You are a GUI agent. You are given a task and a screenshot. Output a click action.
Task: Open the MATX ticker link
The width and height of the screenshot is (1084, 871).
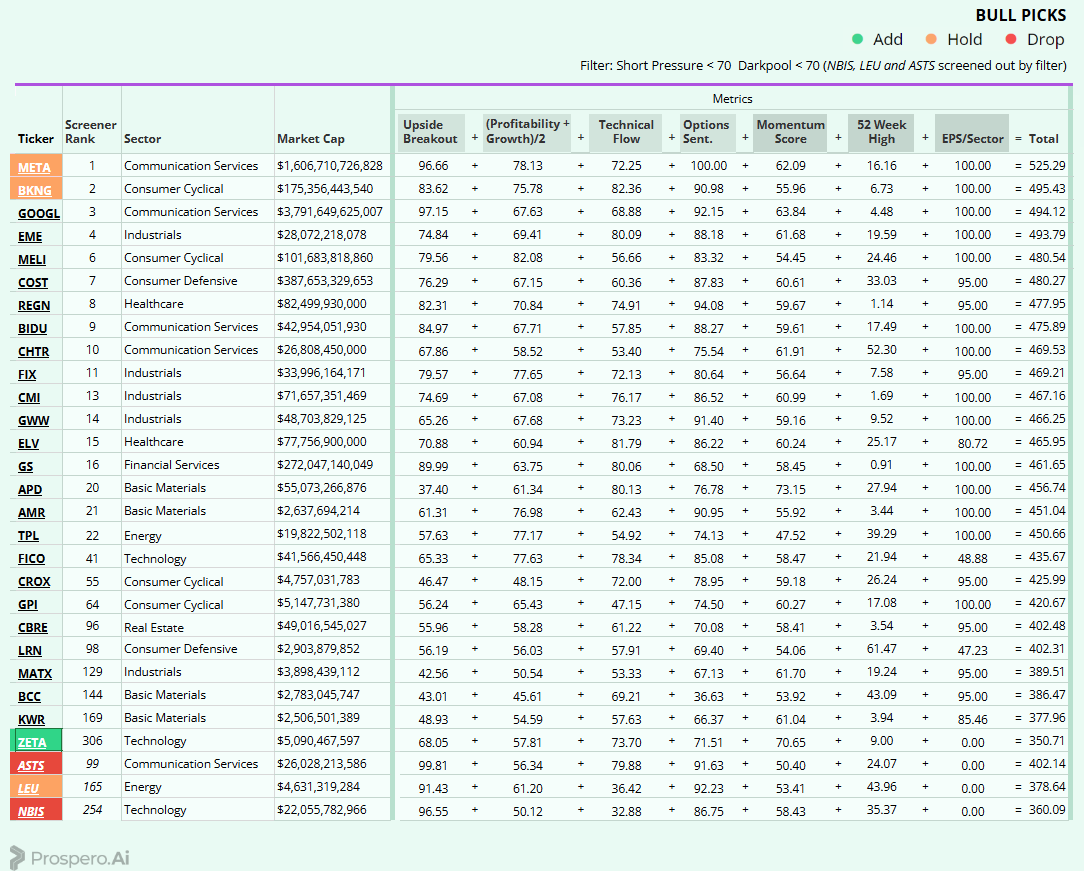pos(35,673)
